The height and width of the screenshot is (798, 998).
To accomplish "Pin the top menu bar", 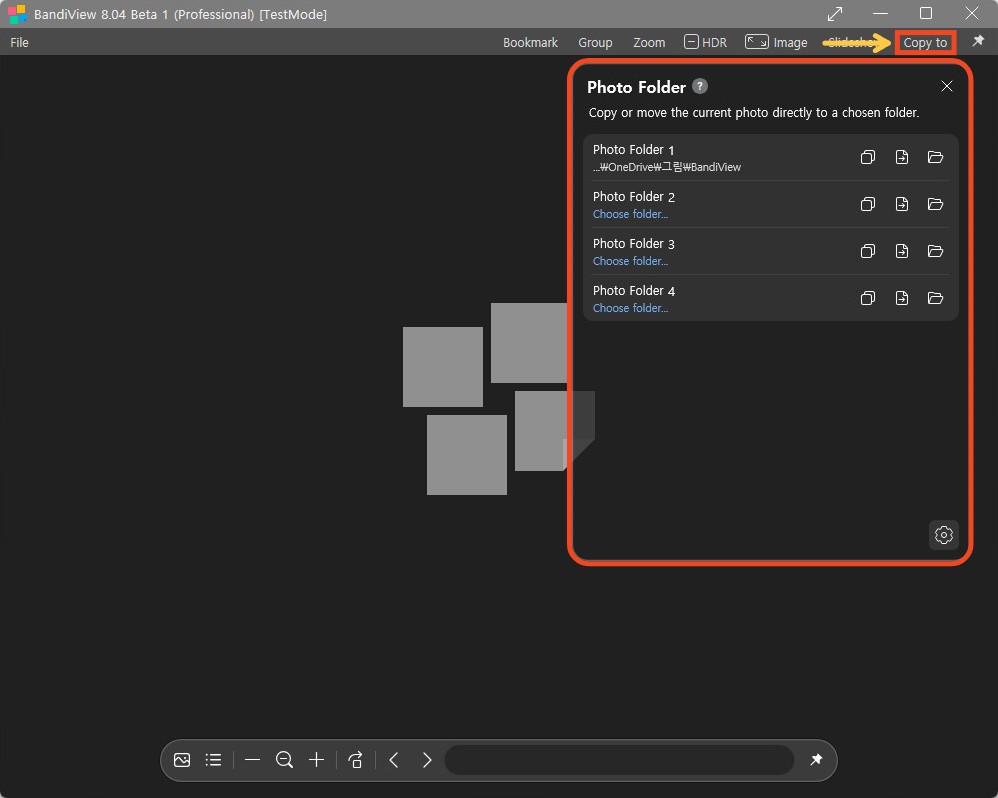I will click(x=978, y=41).
